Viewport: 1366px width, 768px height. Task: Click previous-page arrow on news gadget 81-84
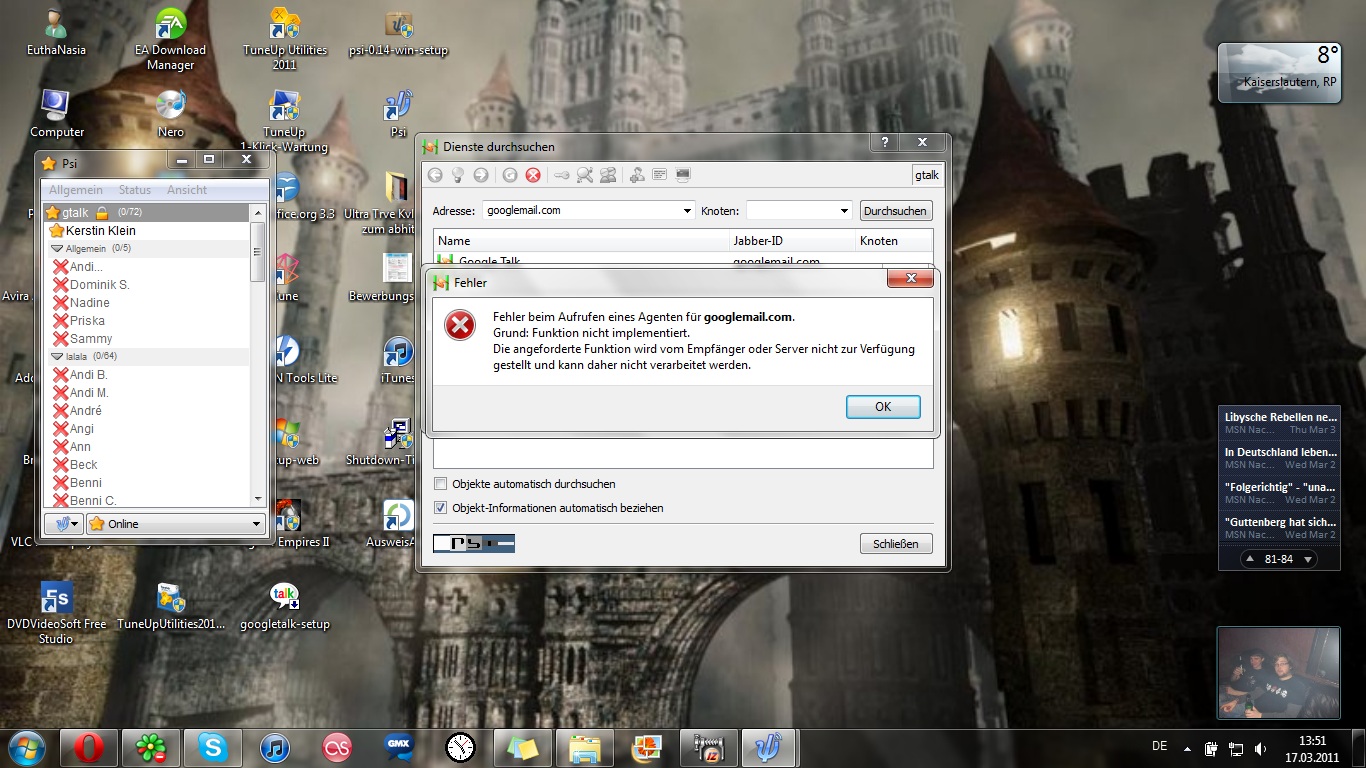(1251, 559)
